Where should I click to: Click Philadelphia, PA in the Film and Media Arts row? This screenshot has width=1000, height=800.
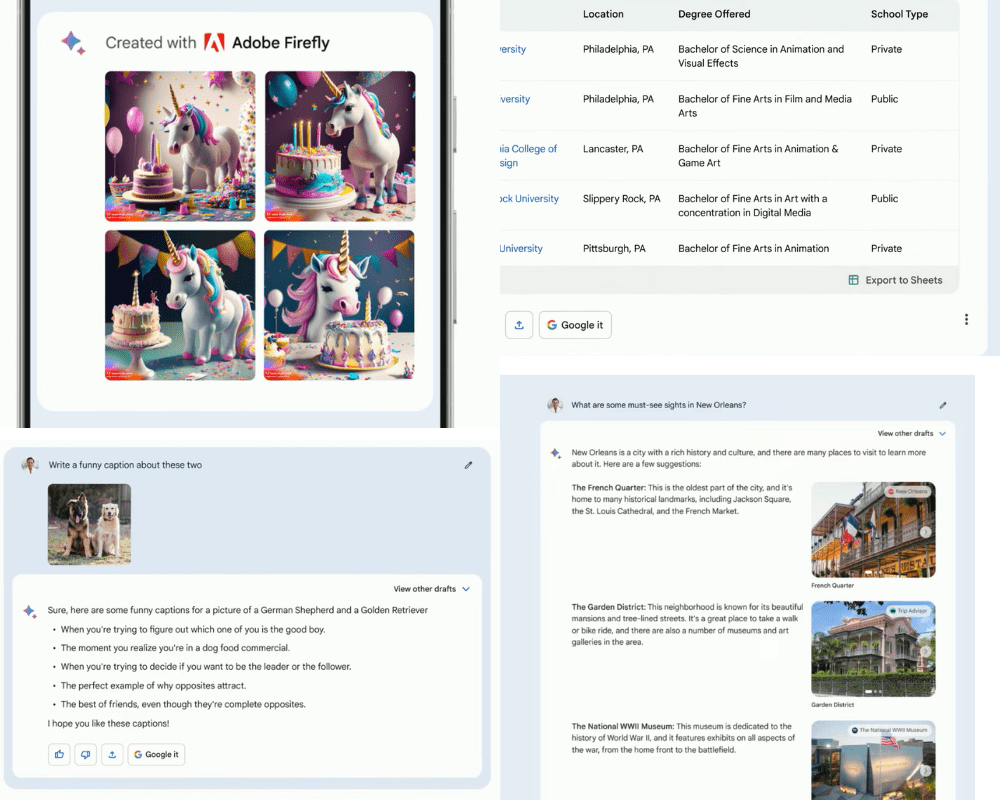coord(618,99)
